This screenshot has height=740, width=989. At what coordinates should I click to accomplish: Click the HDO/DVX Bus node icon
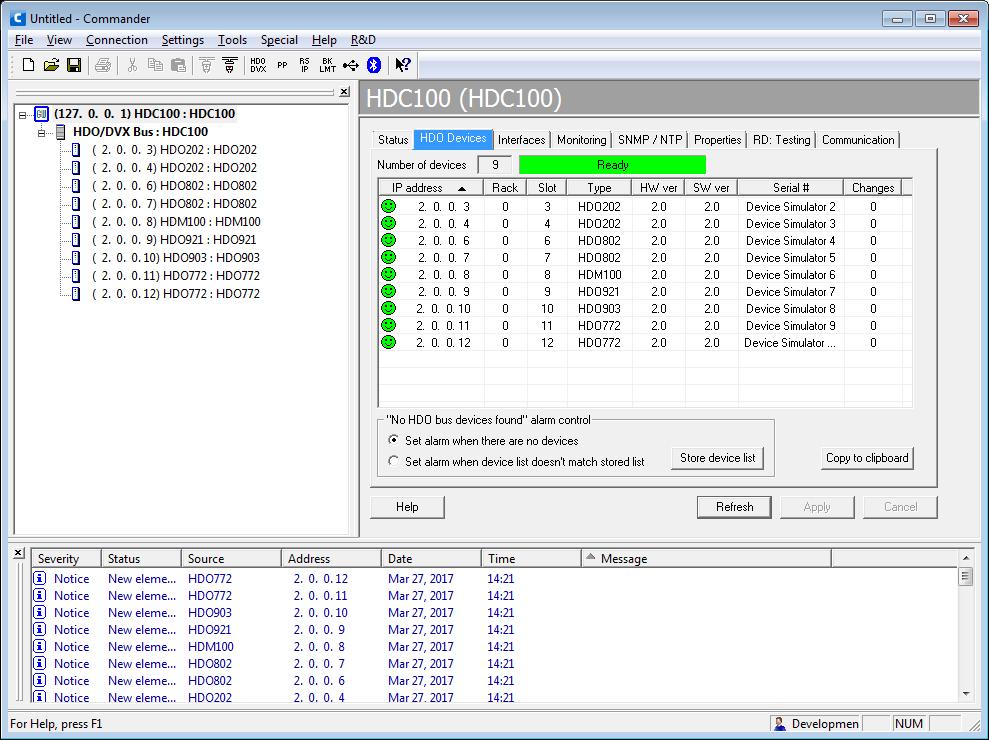(61, 132)
